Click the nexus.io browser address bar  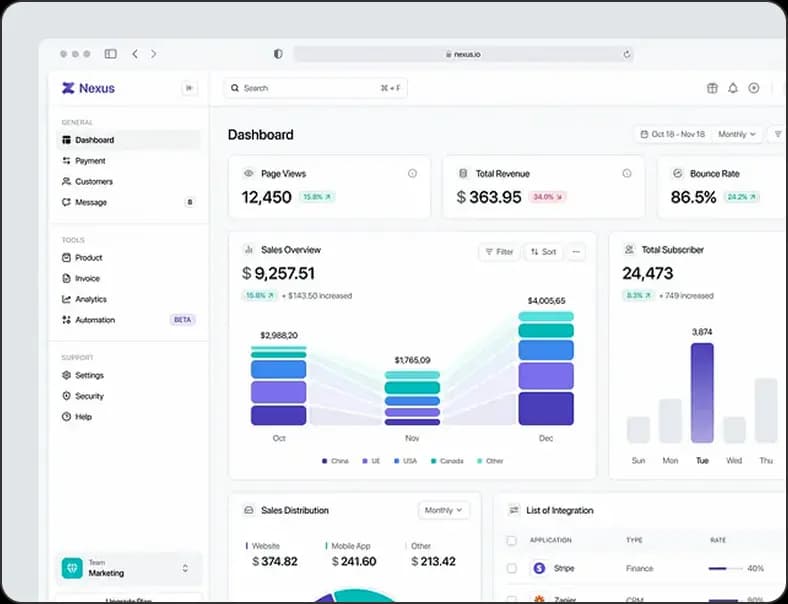tap(463, 54)
